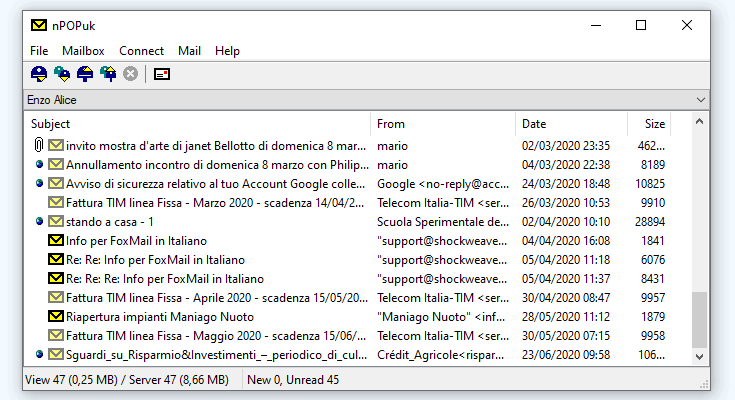This screenshot has height=400, width=735.
Task: Sort messages by the Size column header
Action: (649, 124)
